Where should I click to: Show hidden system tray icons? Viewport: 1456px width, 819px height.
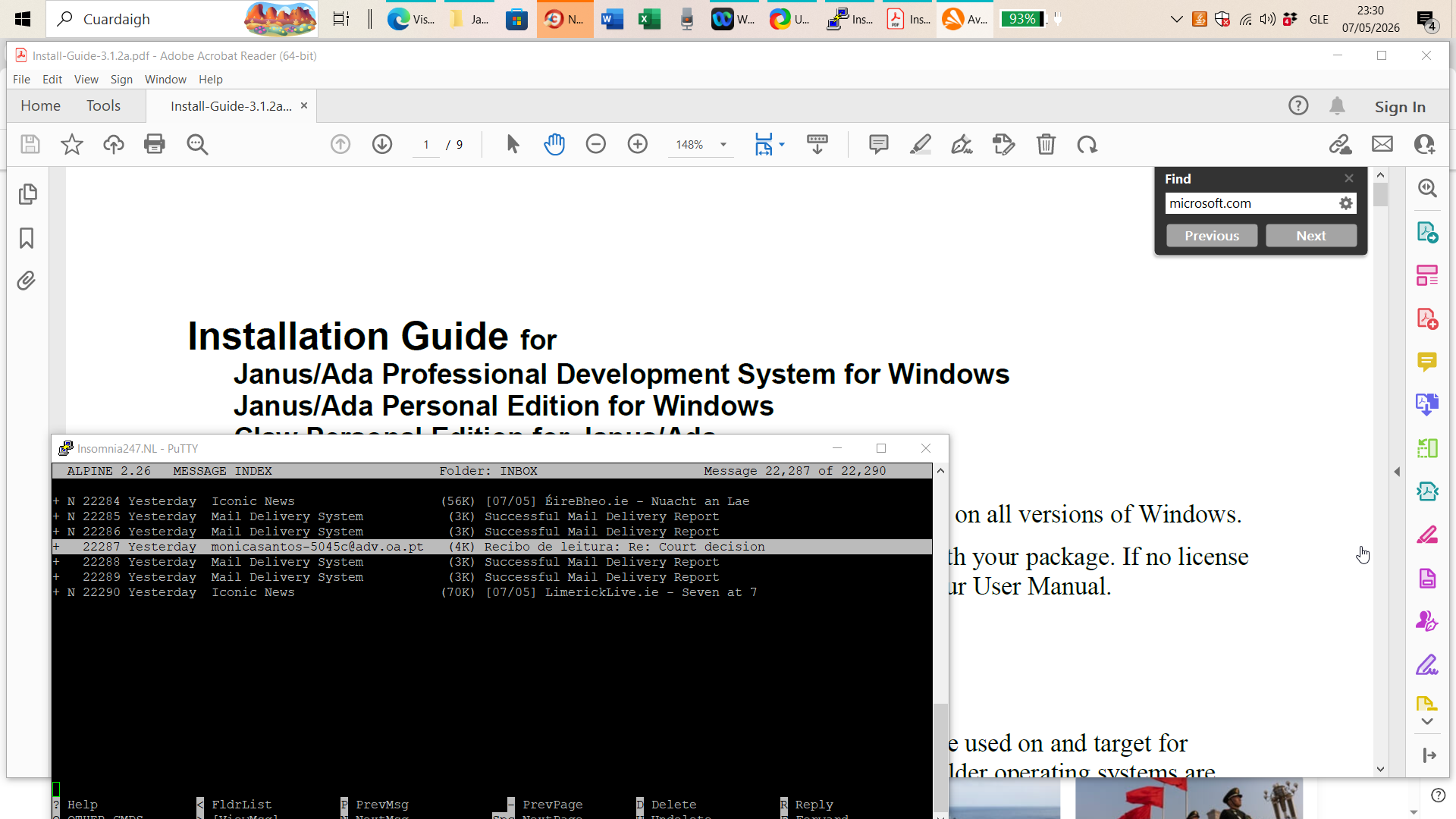click(x=1177, y=19)
